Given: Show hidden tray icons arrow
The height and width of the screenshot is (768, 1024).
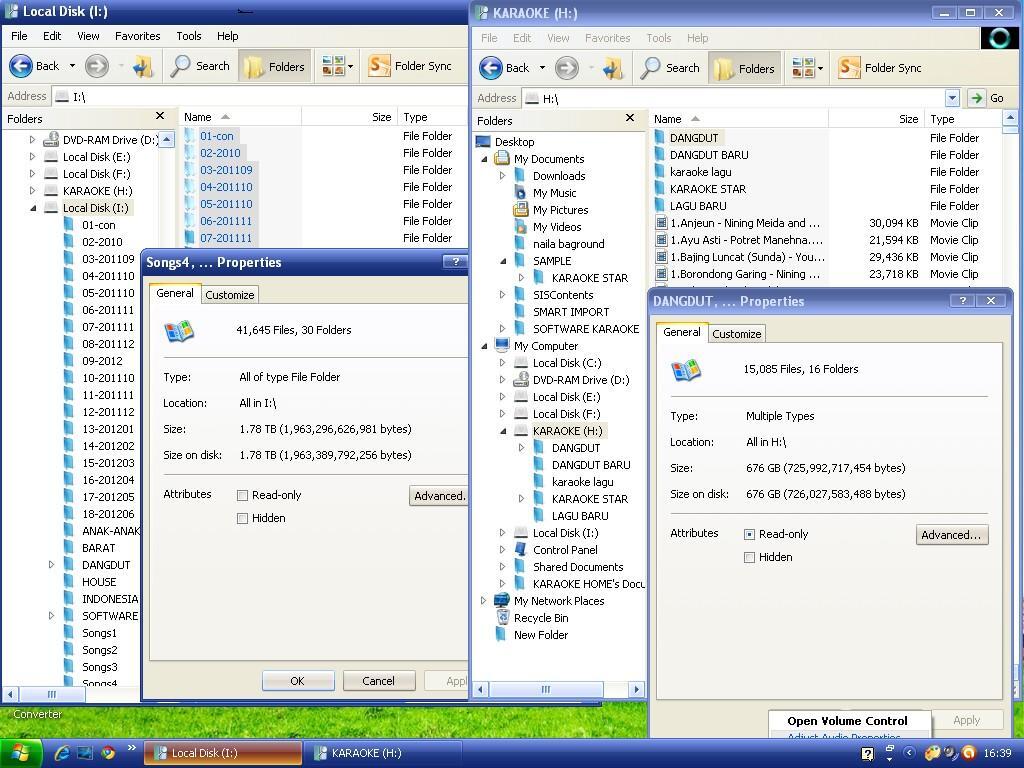Looking at the screenshot, I should (909, 753).
